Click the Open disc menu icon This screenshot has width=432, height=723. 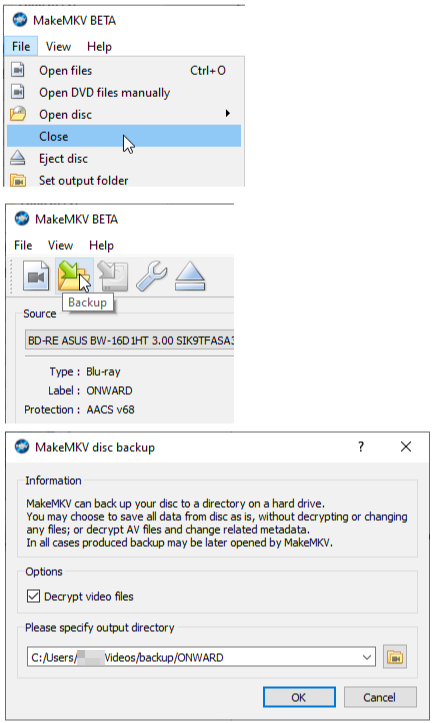pyautogui.click(x=18, y=114)
